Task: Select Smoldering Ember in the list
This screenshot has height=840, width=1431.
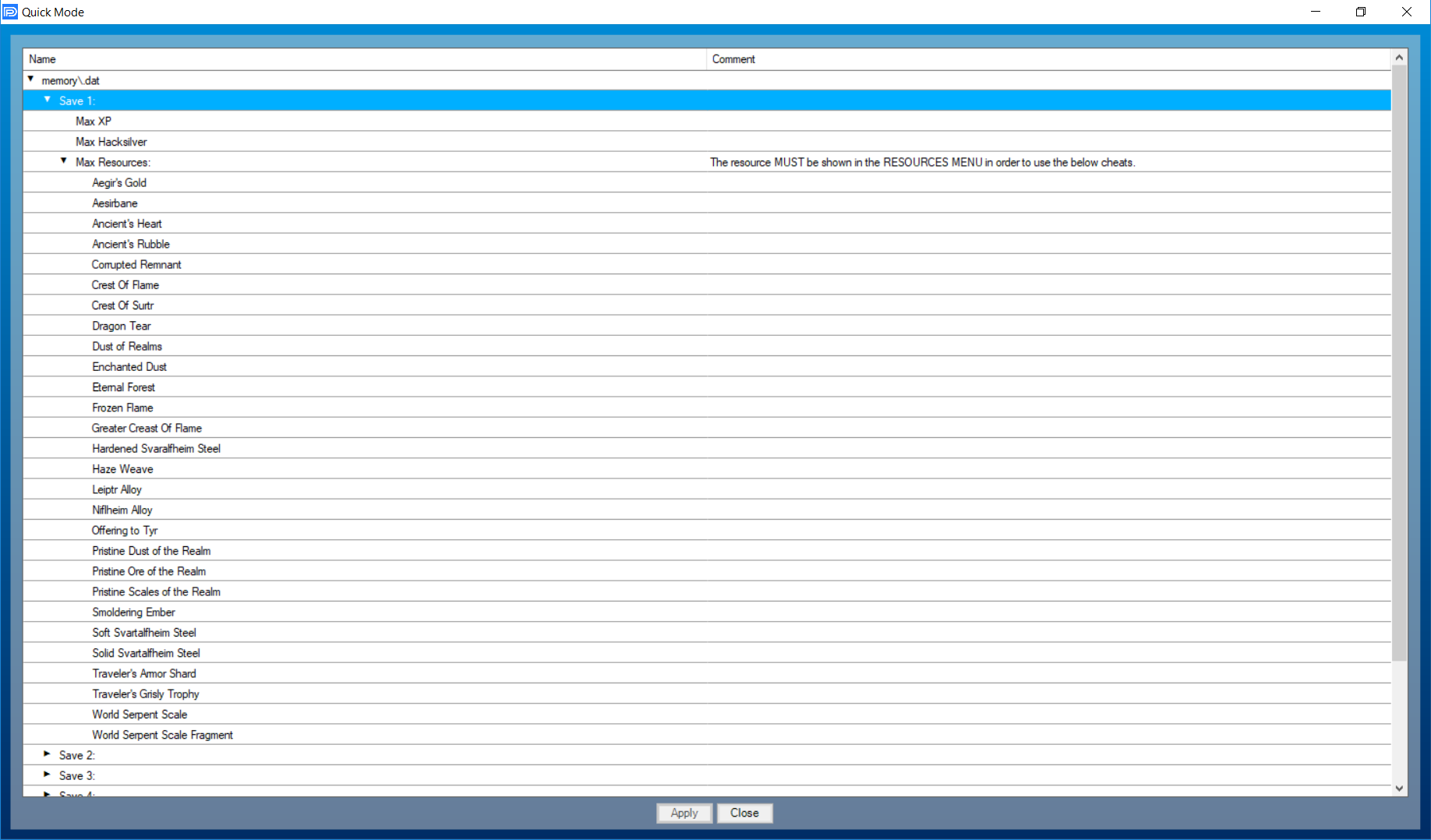Action: pyautogui.click(x=133, y=612)
